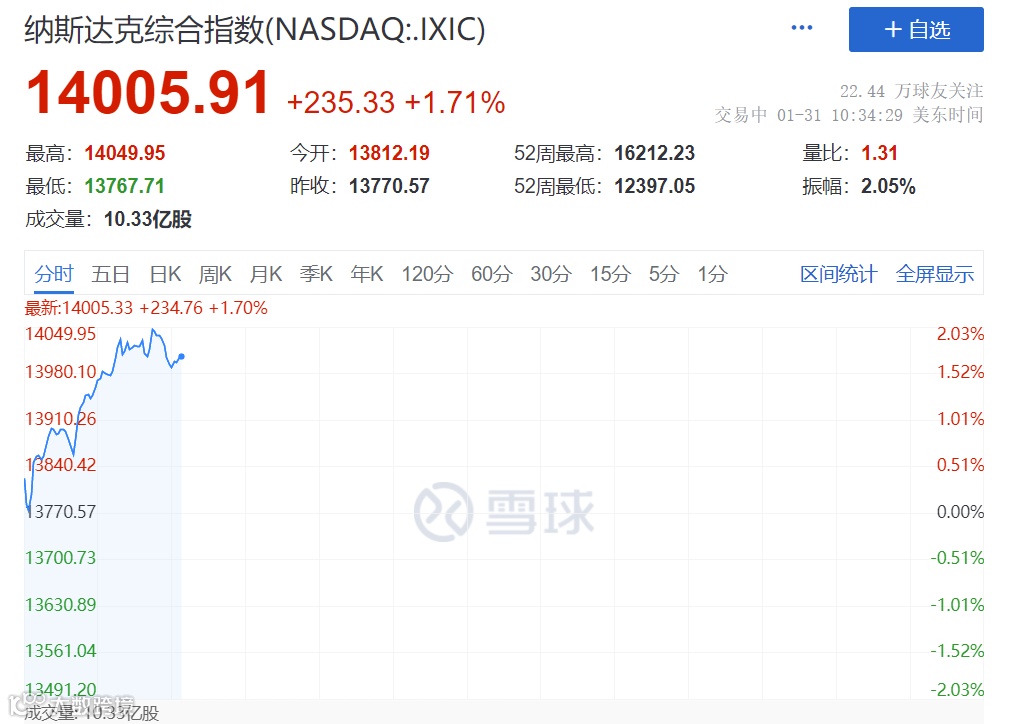Pick the 30分 interval tab
This screenshot has width=1034, height=724.
[551, 274]
